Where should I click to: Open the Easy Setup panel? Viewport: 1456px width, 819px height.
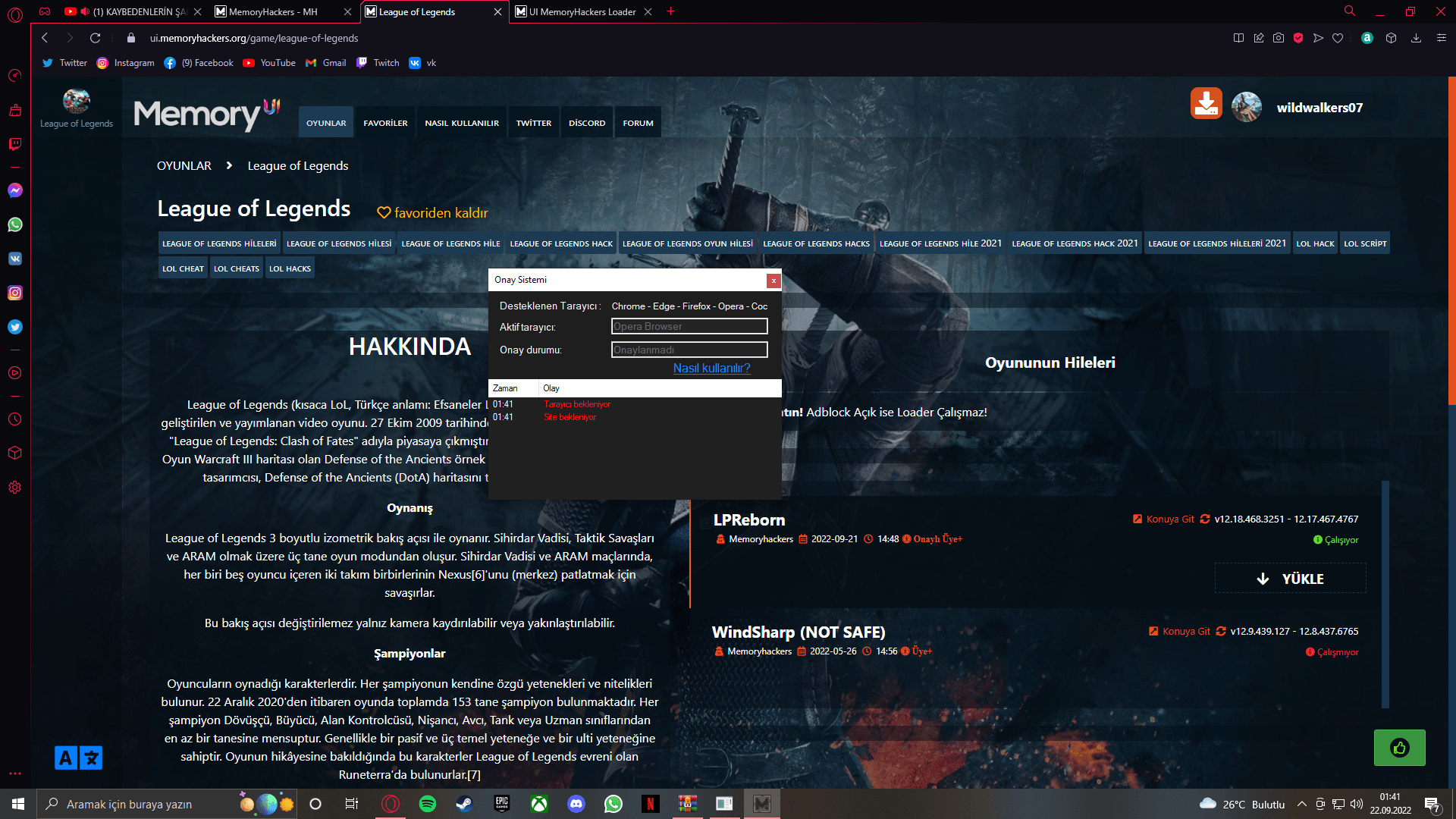(x=1442, y=38)
